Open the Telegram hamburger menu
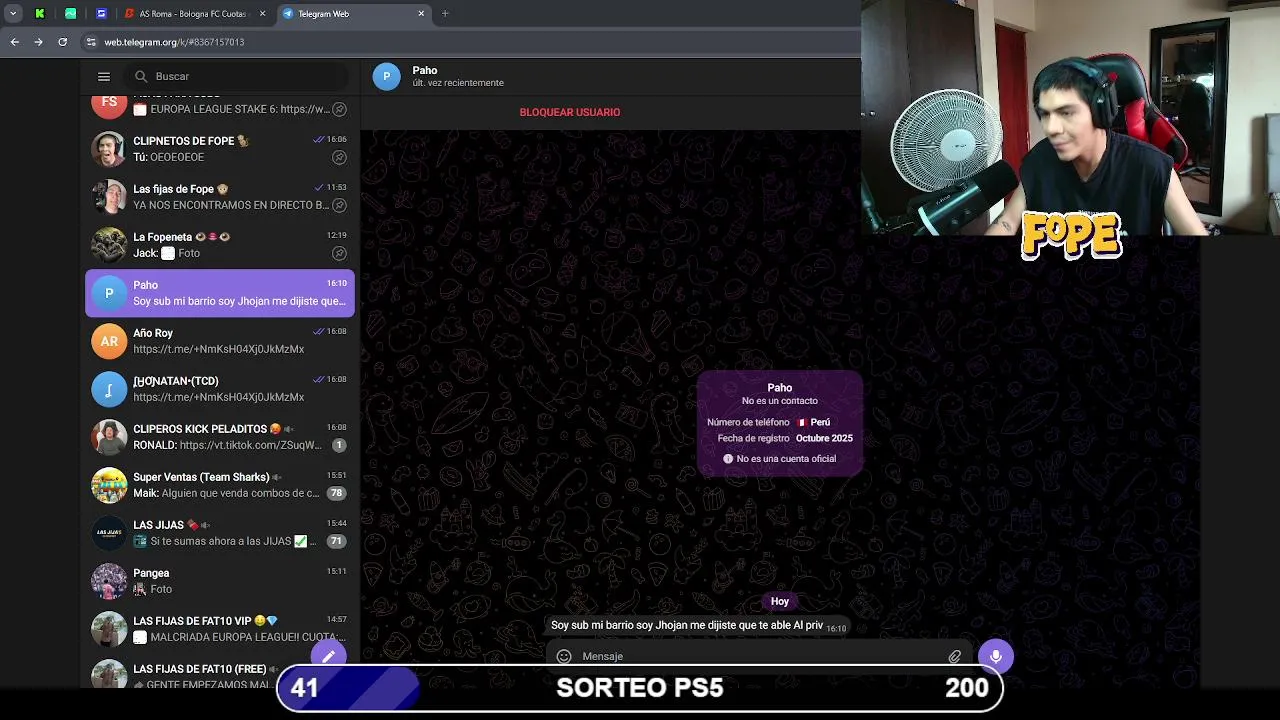The image size is (1280, 720). tap(104, 76)
